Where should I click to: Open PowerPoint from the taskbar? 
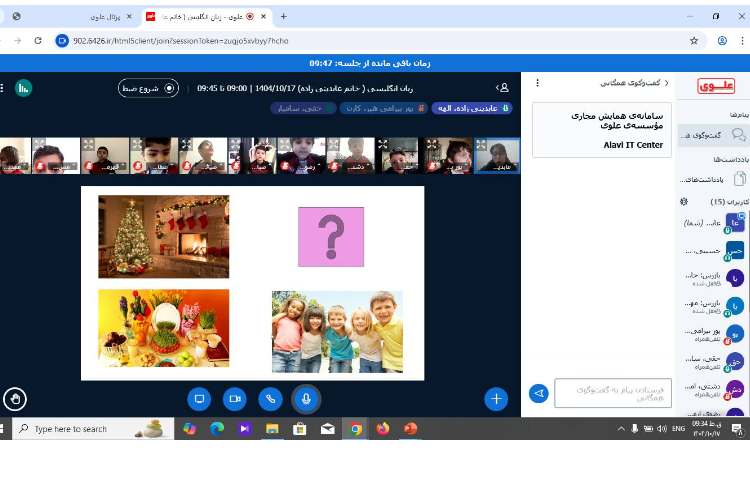(x=410, y=429)
